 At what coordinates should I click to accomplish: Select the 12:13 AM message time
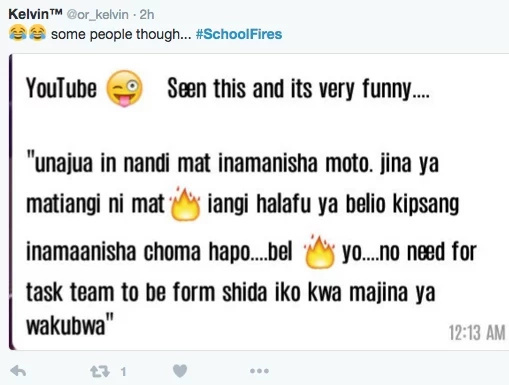tap(477, 333)
